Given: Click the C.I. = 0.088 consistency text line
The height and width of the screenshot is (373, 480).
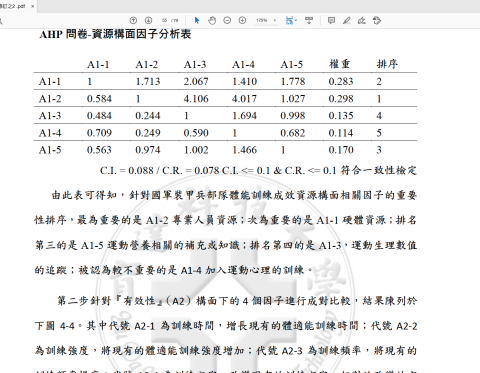Looking at the screenshot, I should tap(258, 170).
